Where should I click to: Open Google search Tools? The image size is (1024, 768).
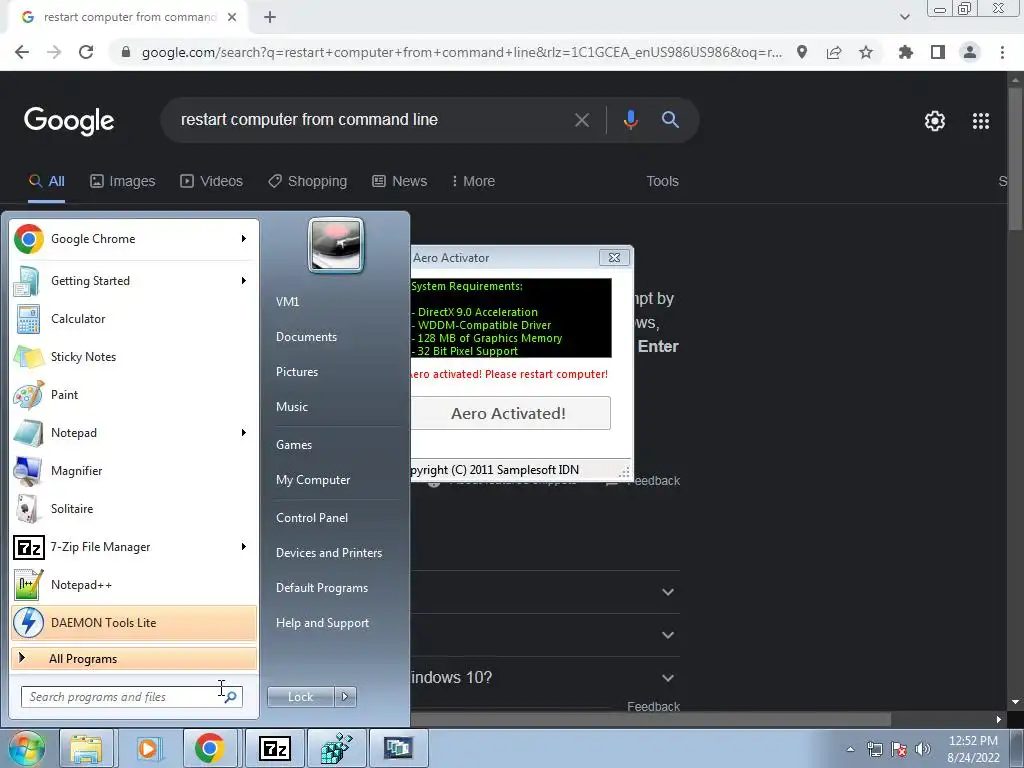pyautogui.click(x=662, y=182)
